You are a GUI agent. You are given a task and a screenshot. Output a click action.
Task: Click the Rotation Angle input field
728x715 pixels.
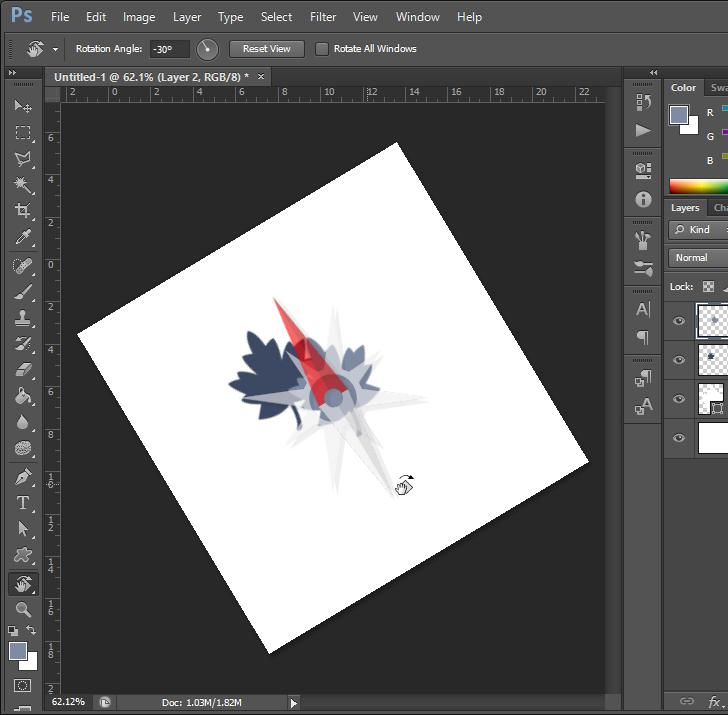(169, 49)
